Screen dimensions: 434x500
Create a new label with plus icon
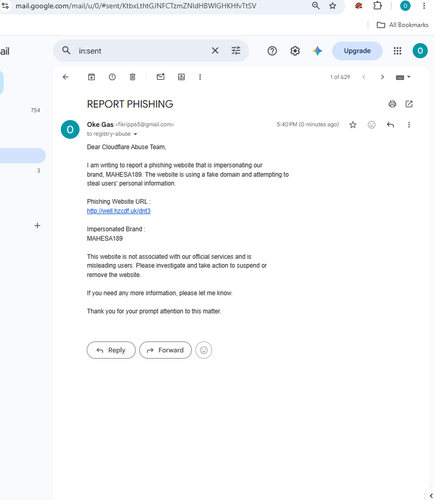37,226
